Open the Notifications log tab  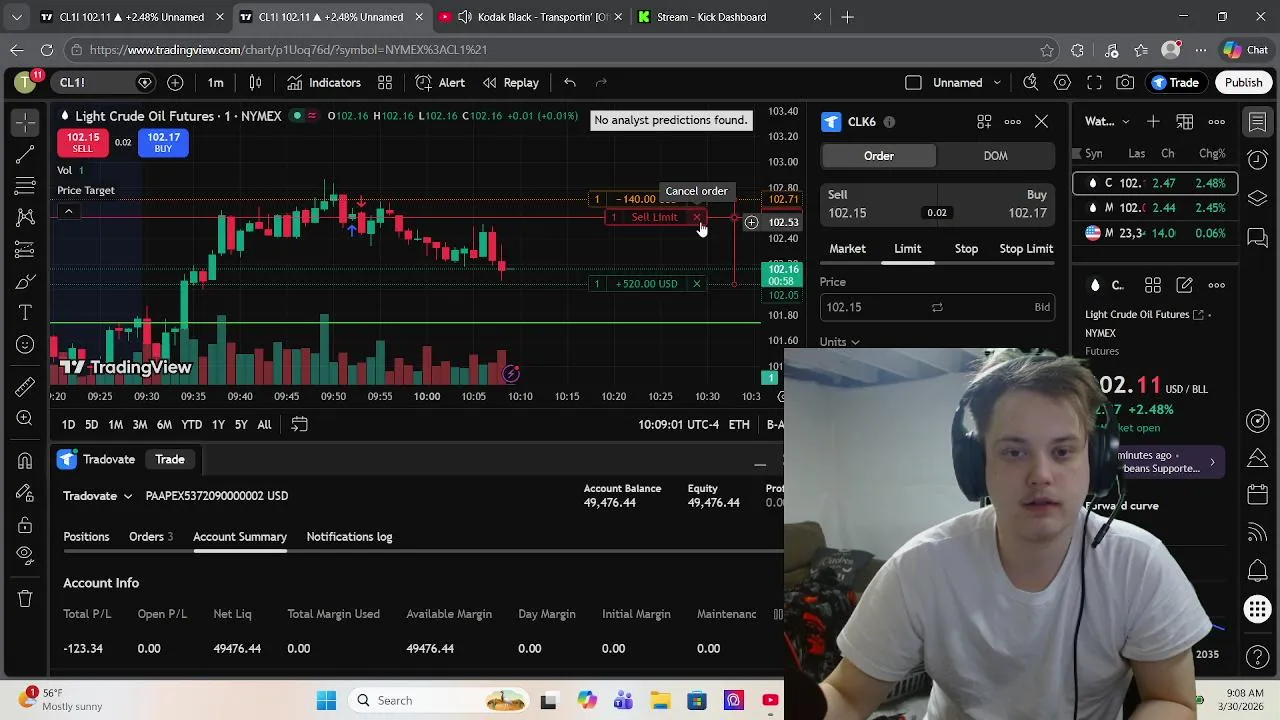click(349, 537)
